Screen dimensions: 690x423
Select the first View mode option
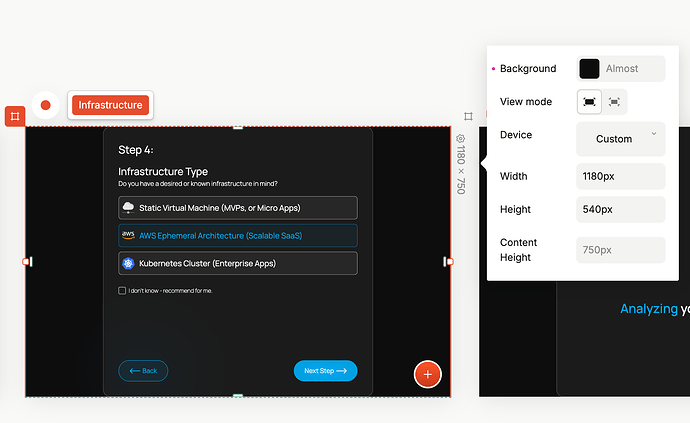click(x=590, y=101)
